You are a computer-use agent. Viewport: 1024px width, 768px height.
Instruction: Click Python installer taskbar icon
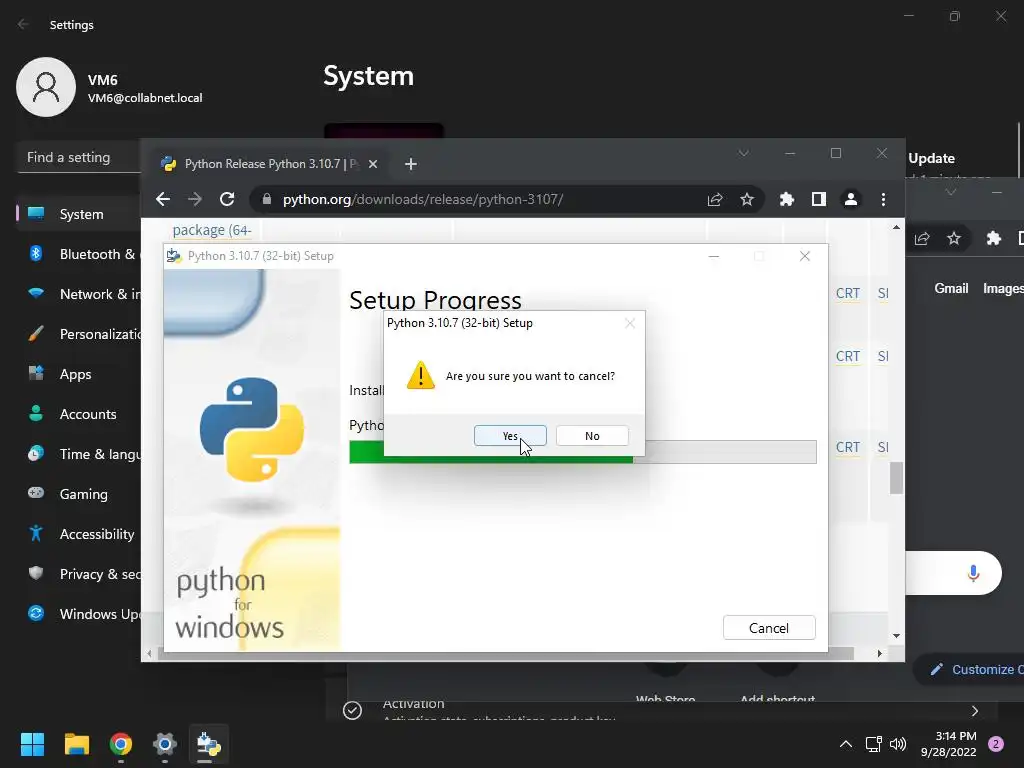(209, 744)
